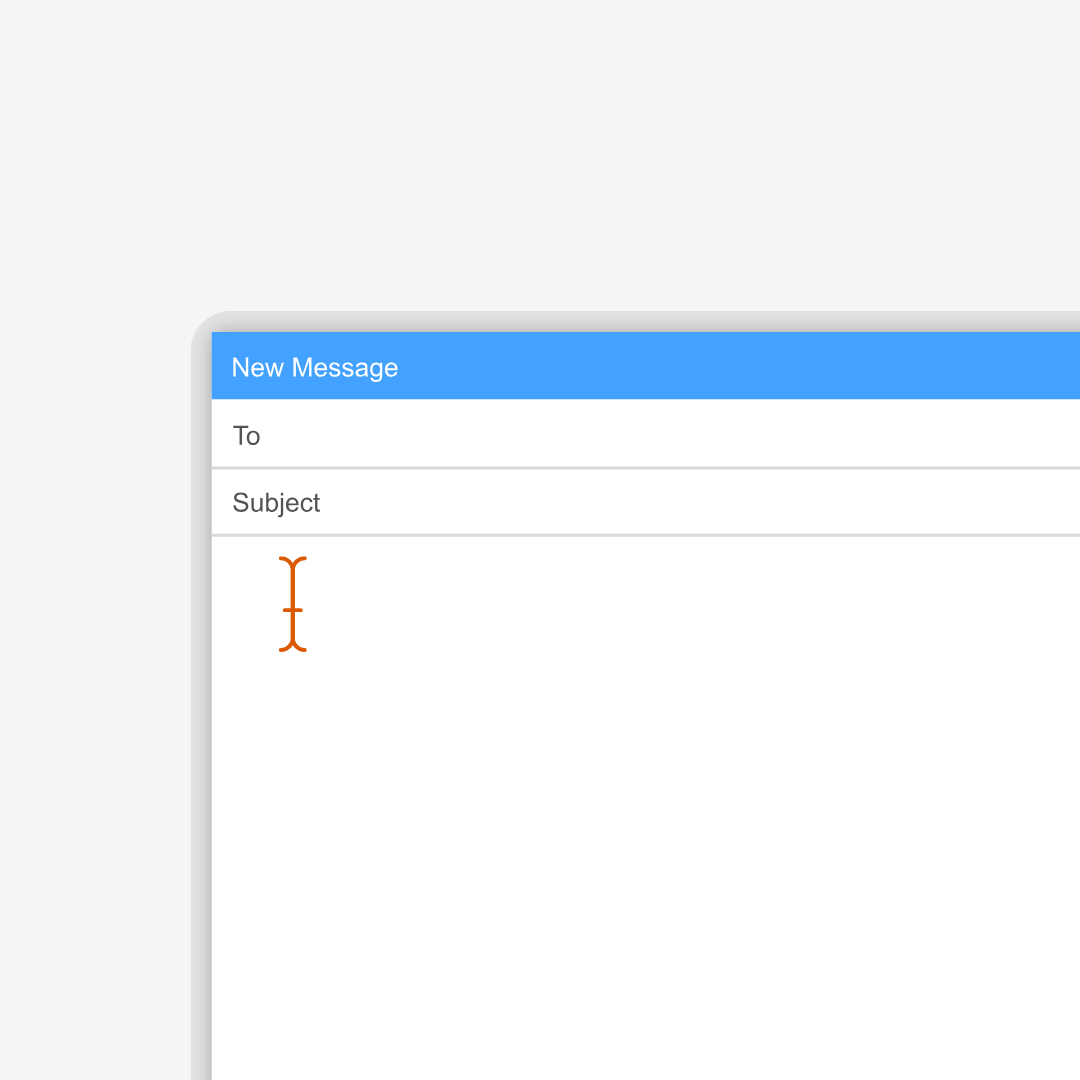Click the Subject line field
This screenshot has height=1080, width=1080.
600,502
